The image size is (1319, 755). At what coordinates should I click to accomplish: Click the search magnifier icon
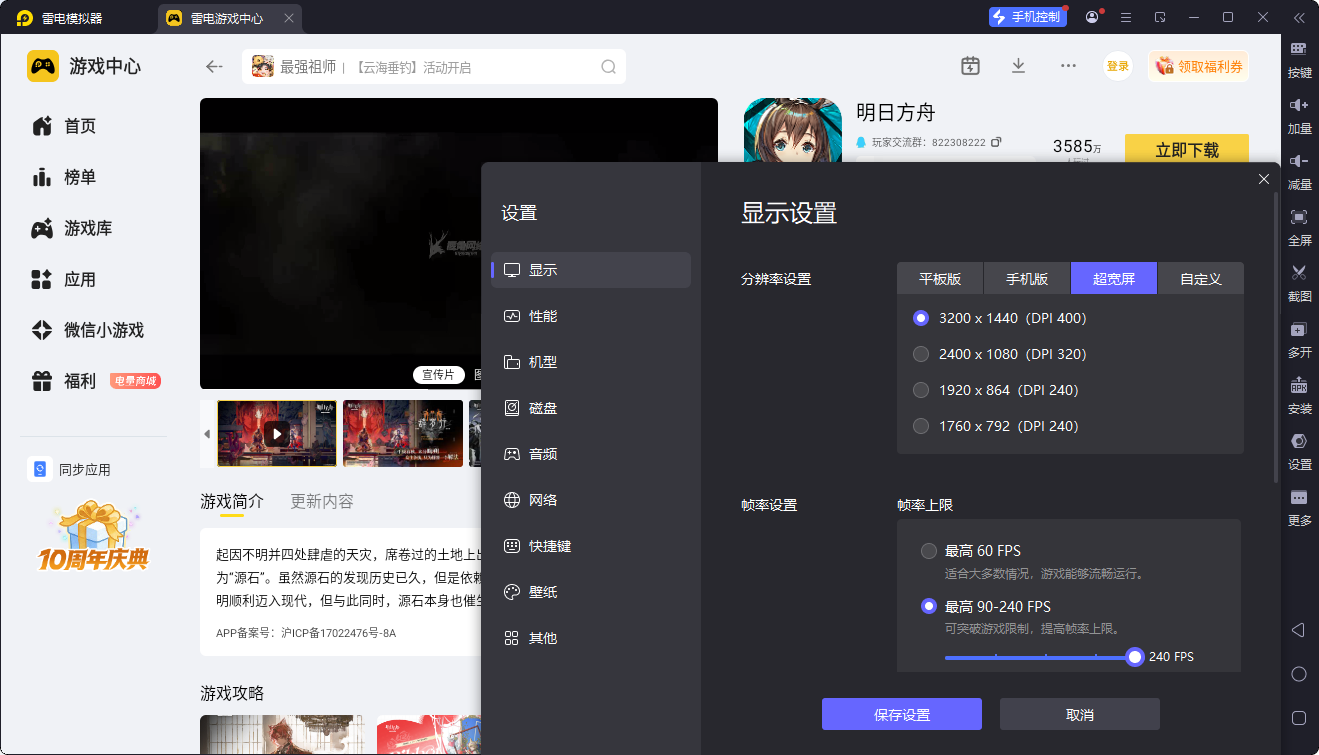[x=608, y=67]
